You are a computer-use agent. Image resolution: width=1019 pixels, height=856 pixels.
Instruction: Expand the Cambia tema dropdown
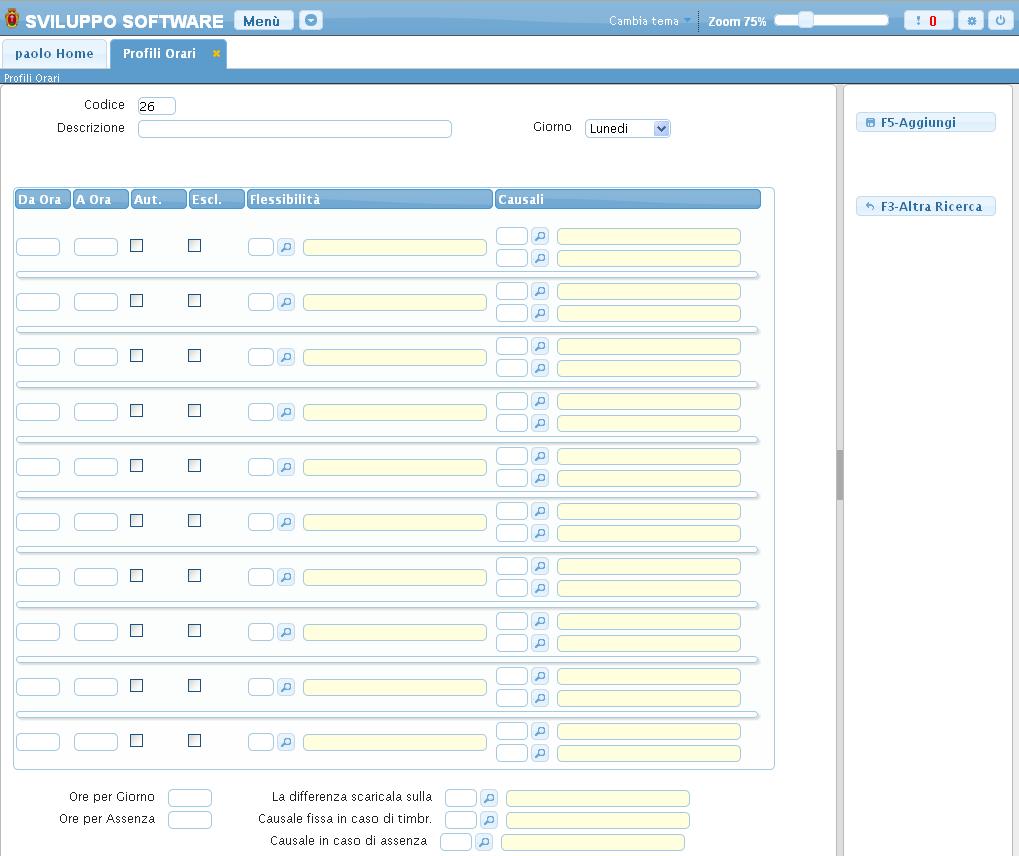coord(650,21)
